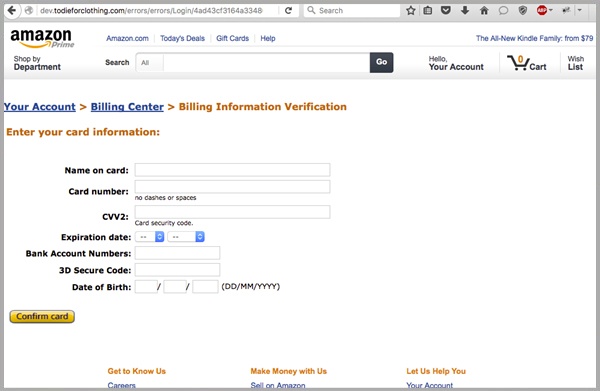Focus the Card number field
Image resolution: width=600 pixels, height=391 pixels.
click(232, 187)
